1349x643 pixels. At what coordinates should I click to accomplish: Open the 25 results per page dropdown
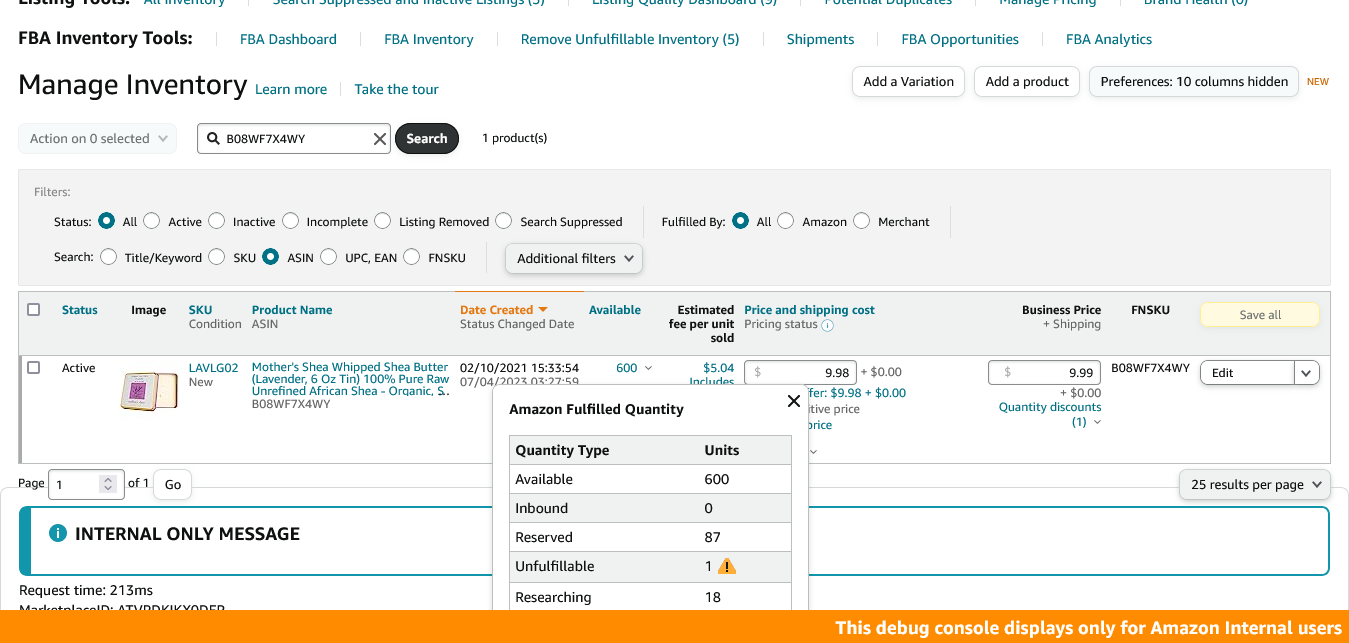(1255, 484)
